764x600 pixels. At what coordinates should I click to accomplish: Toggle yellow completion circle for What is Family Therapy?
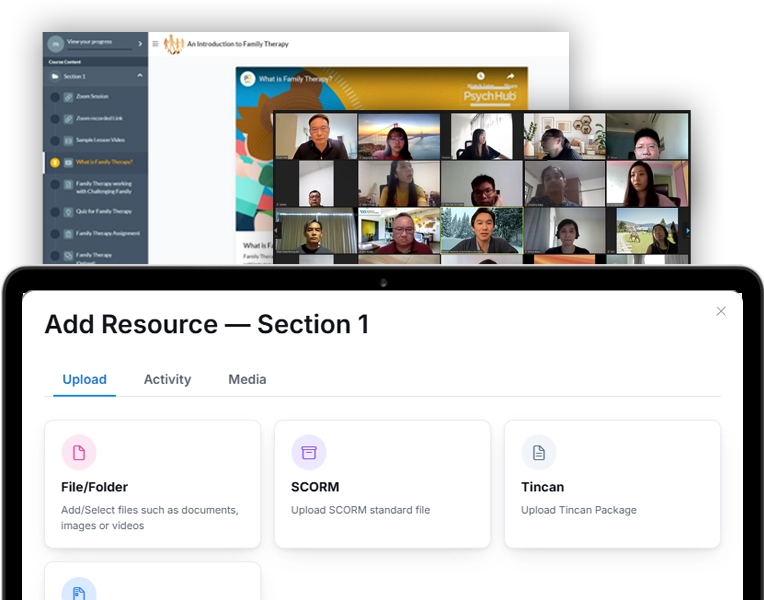pos(55,162)
